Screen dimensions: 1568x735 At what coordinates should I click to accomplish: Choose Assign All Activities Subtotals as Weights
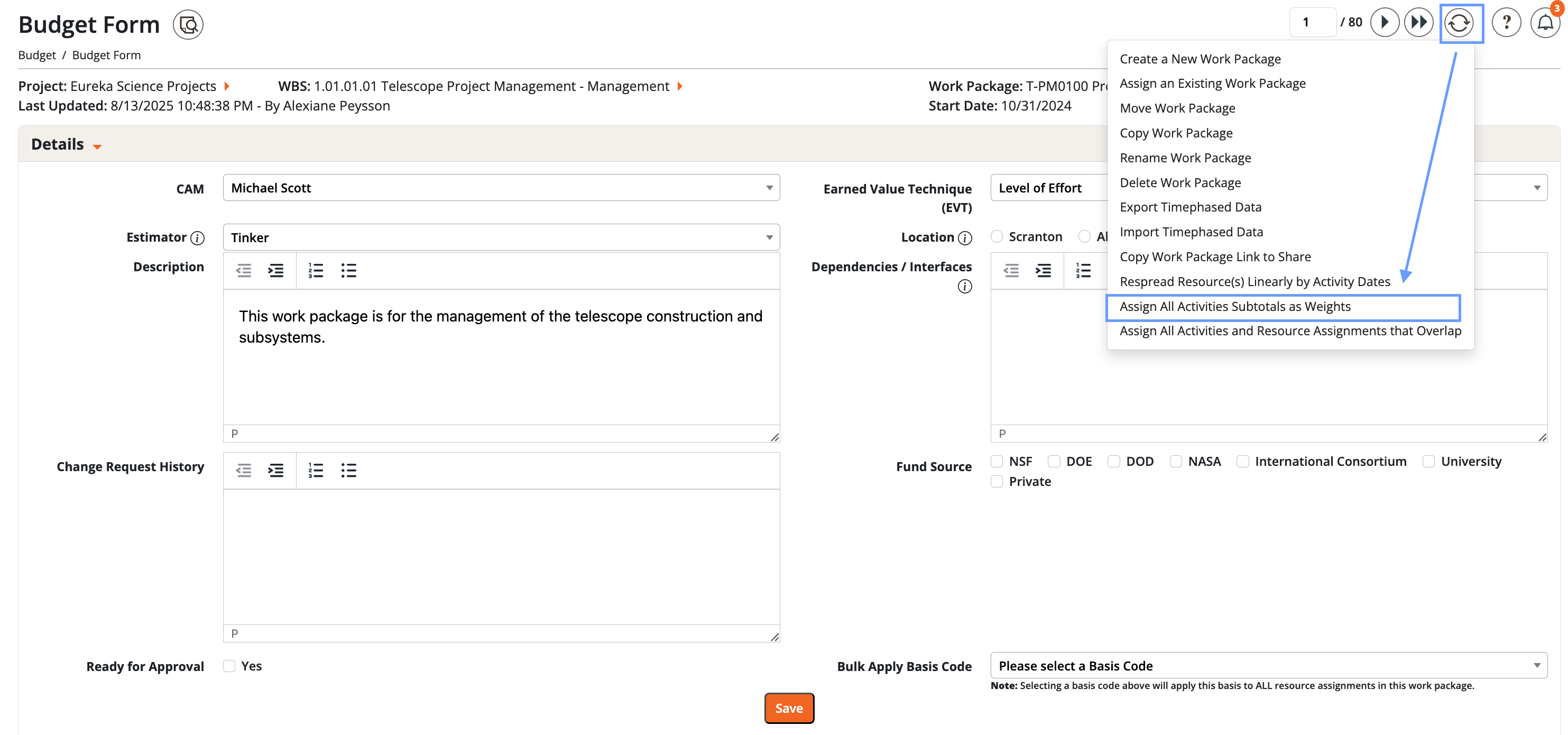1234,306
